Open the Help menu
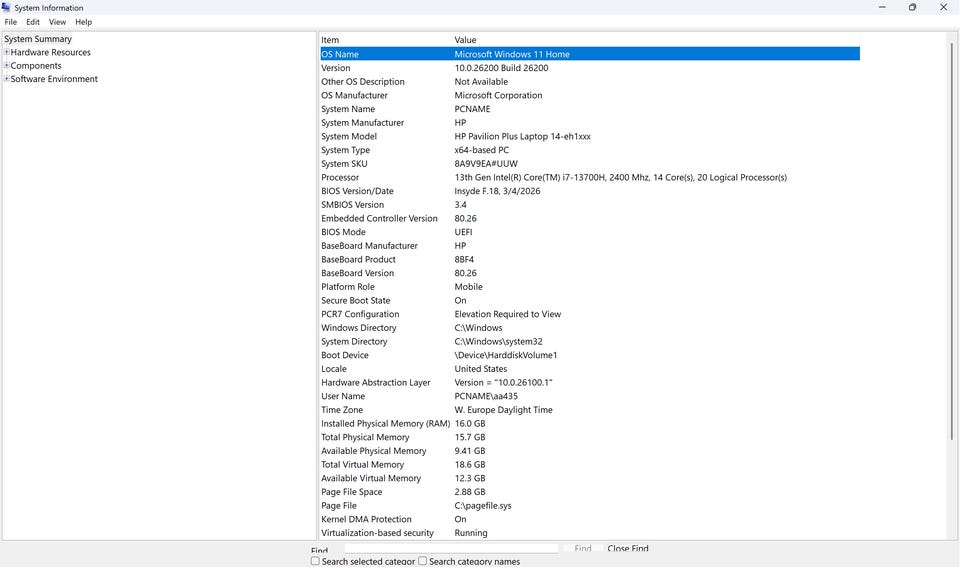Image resolution: width=960 pixels, height=568 pixels. coord(84,22)
